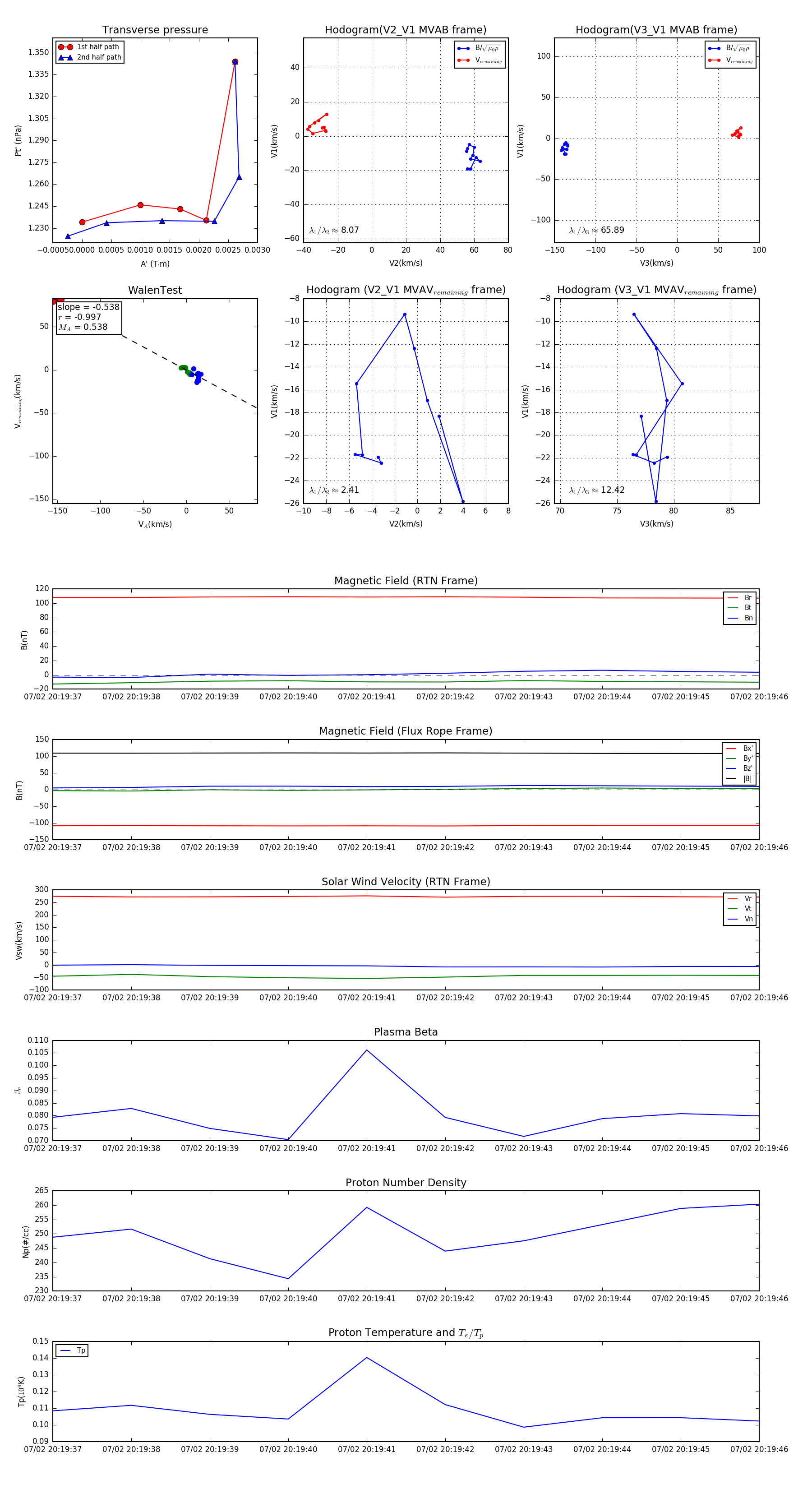
Task: Click the peak point of Transverse pressure plot
Action: [235, 62]
